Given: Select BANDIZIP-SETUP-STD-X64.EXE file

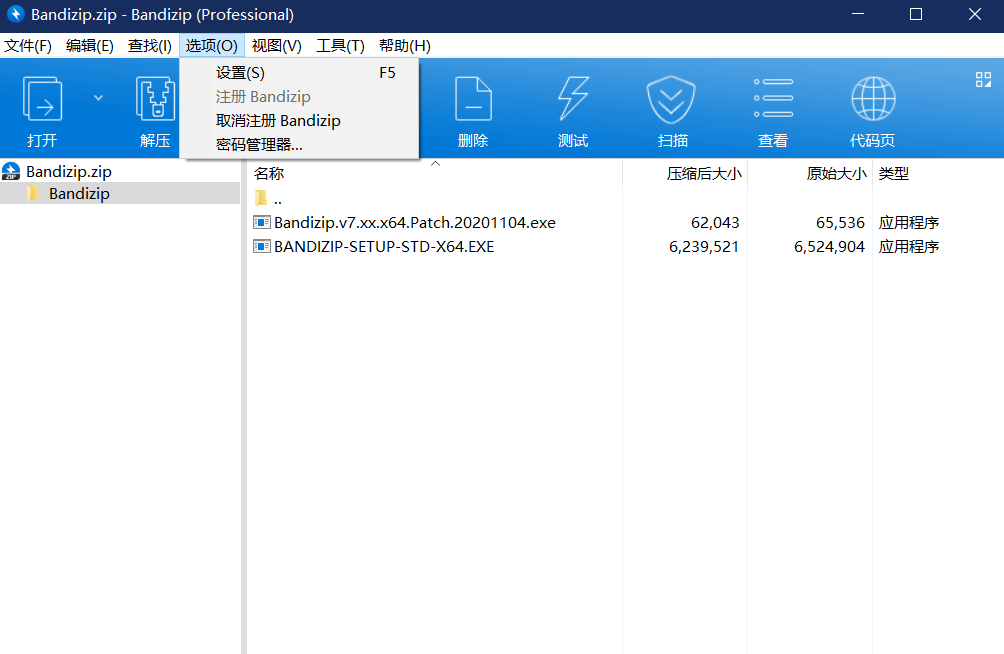Looking at the screenshot, I should point(384,247).
